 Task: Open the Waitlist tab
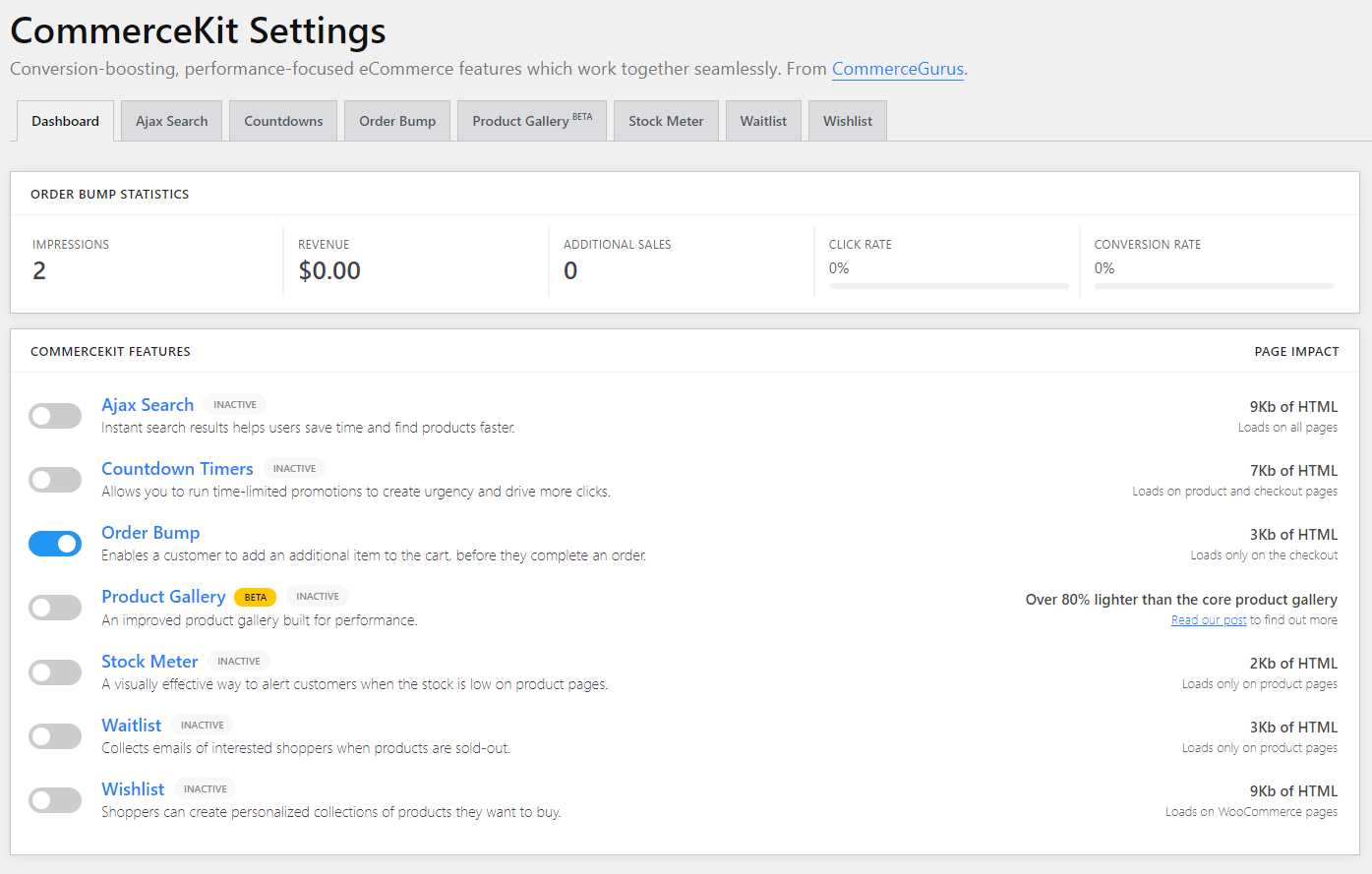pyautogui.click(x=763, y=121)
